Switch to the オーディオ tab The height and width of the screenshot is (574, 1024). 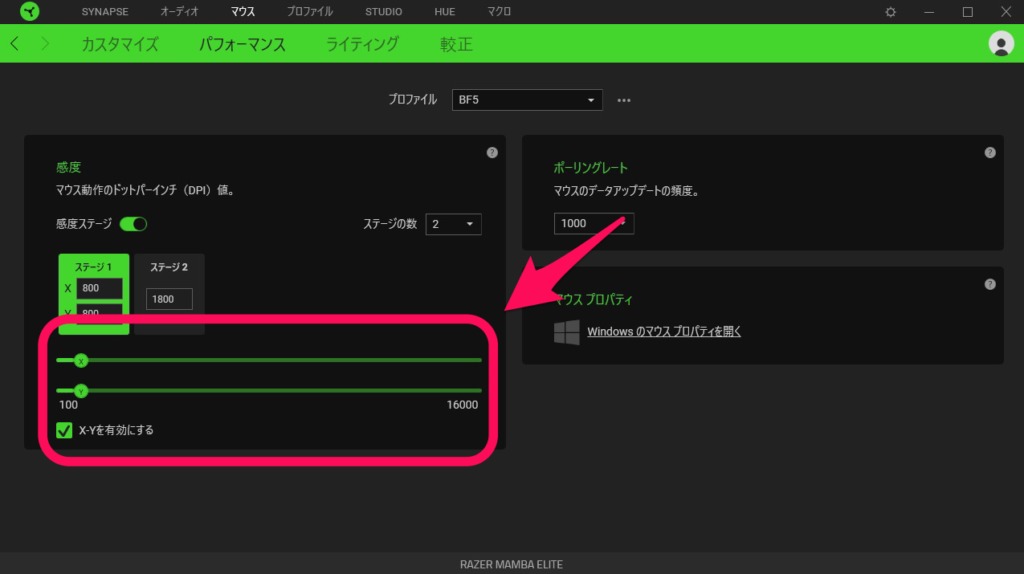(x=179, y=12)
